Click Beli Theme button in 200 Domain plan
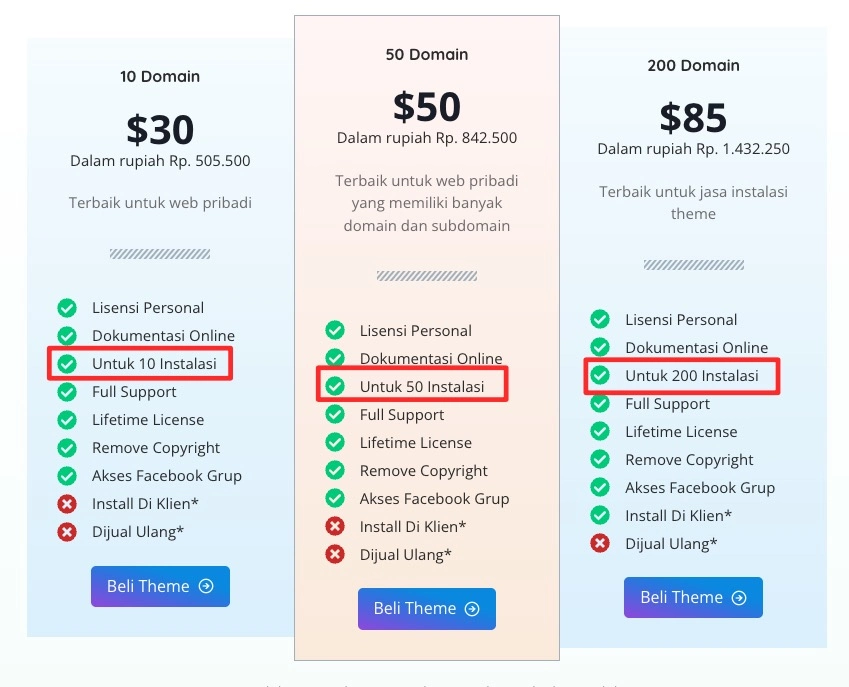Image resolution: width=849 pixels, height=687 pixels. 693,598
